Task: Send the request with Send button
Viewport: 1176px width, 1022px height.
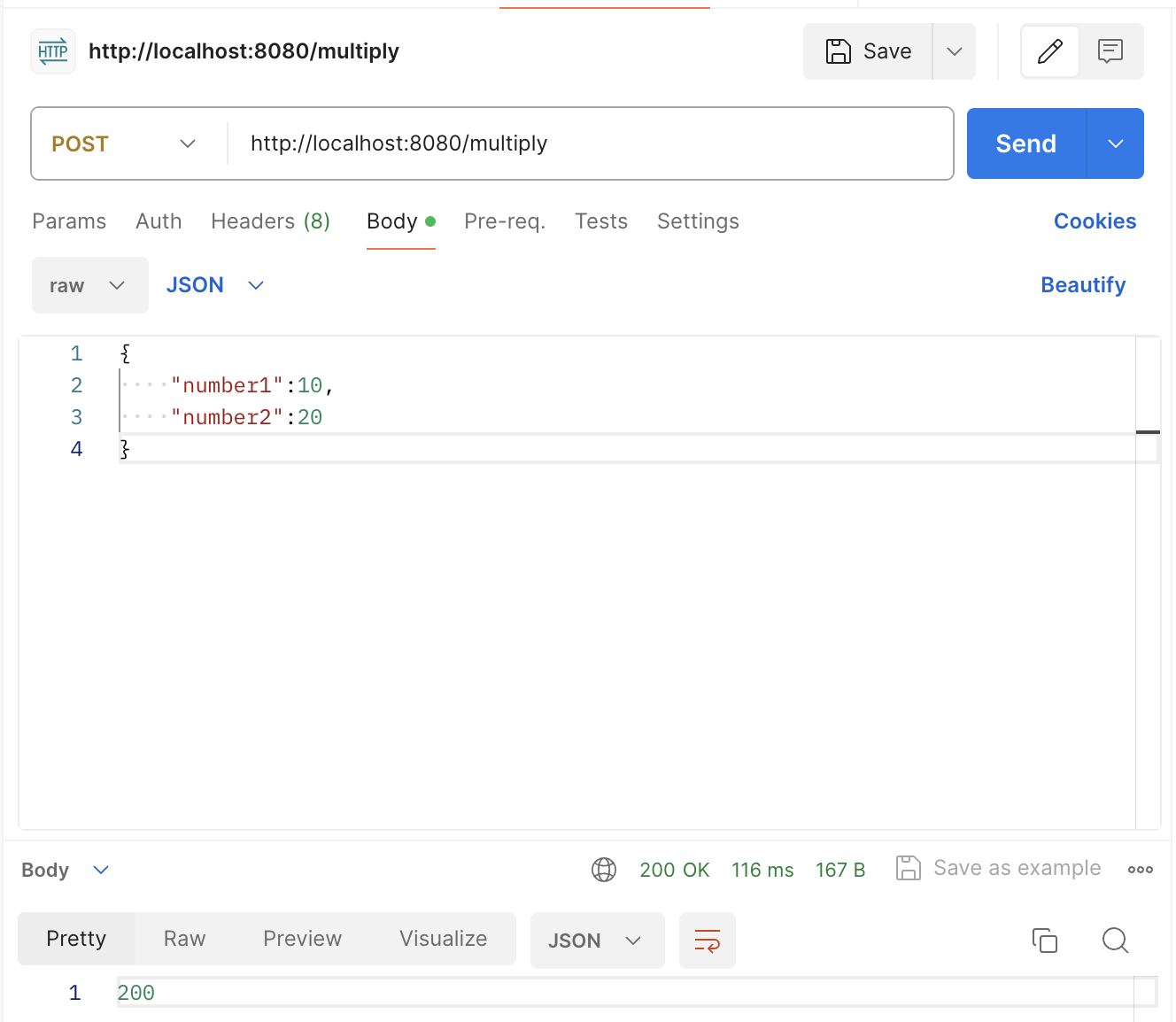Action: pos(1026,143)
